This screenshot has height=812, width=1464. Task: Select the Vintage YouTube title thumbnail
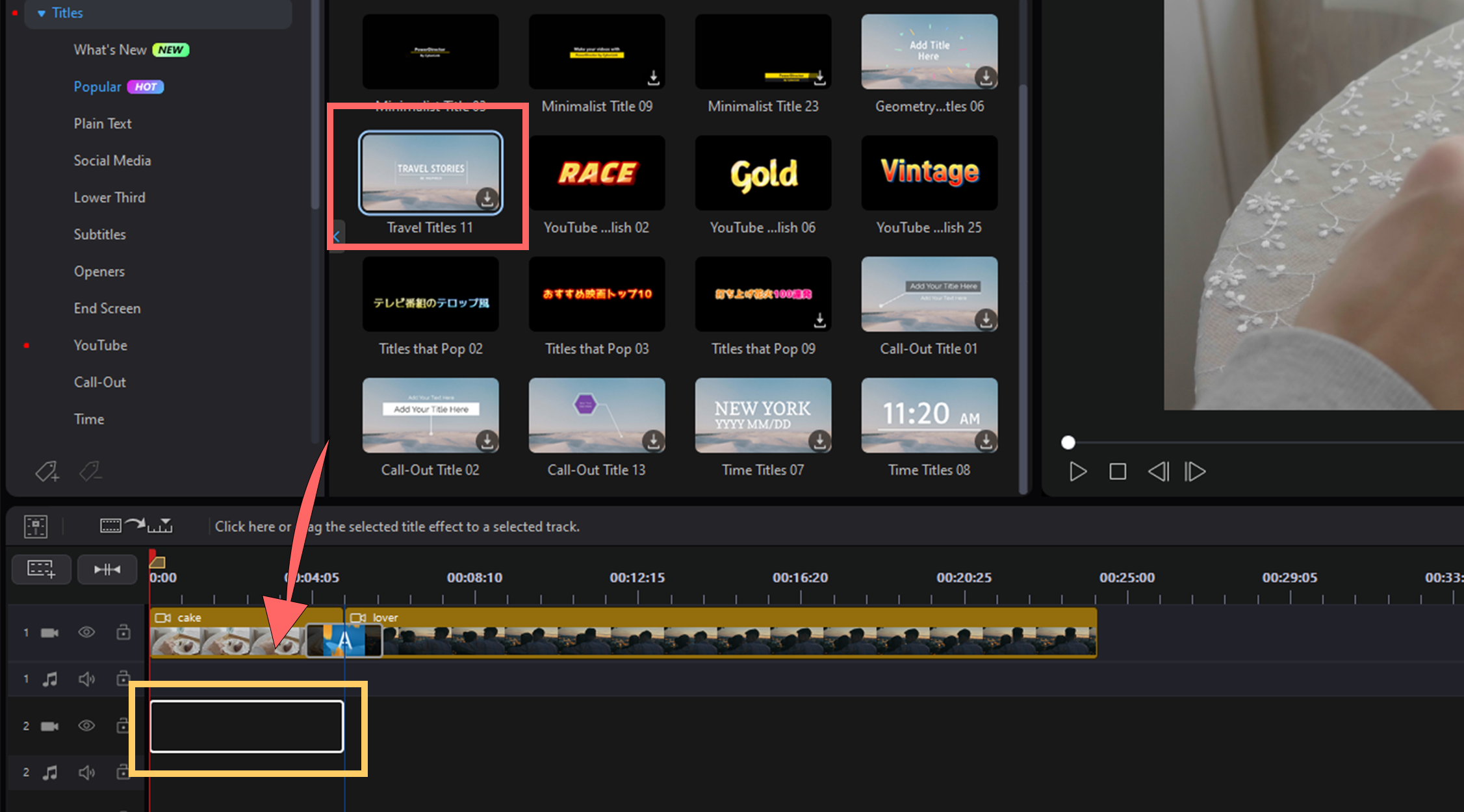pyautogui.click(x=929, y=173)
